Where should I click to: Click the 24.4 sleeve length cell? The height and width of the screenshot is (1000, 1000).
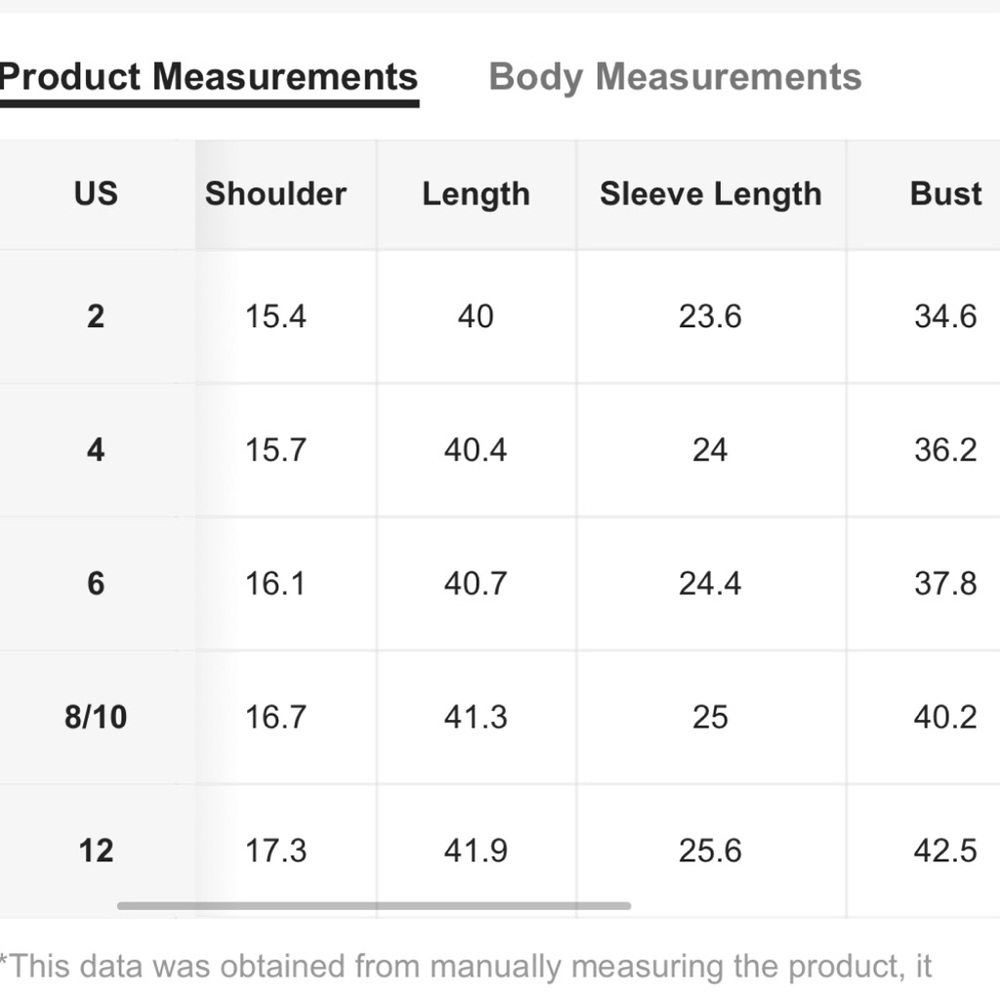point(710,584)
